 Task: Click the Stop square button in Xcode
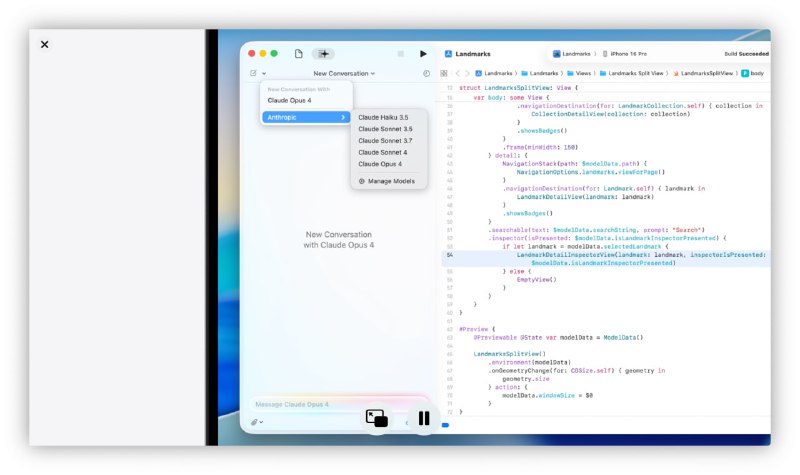[401, 54]
